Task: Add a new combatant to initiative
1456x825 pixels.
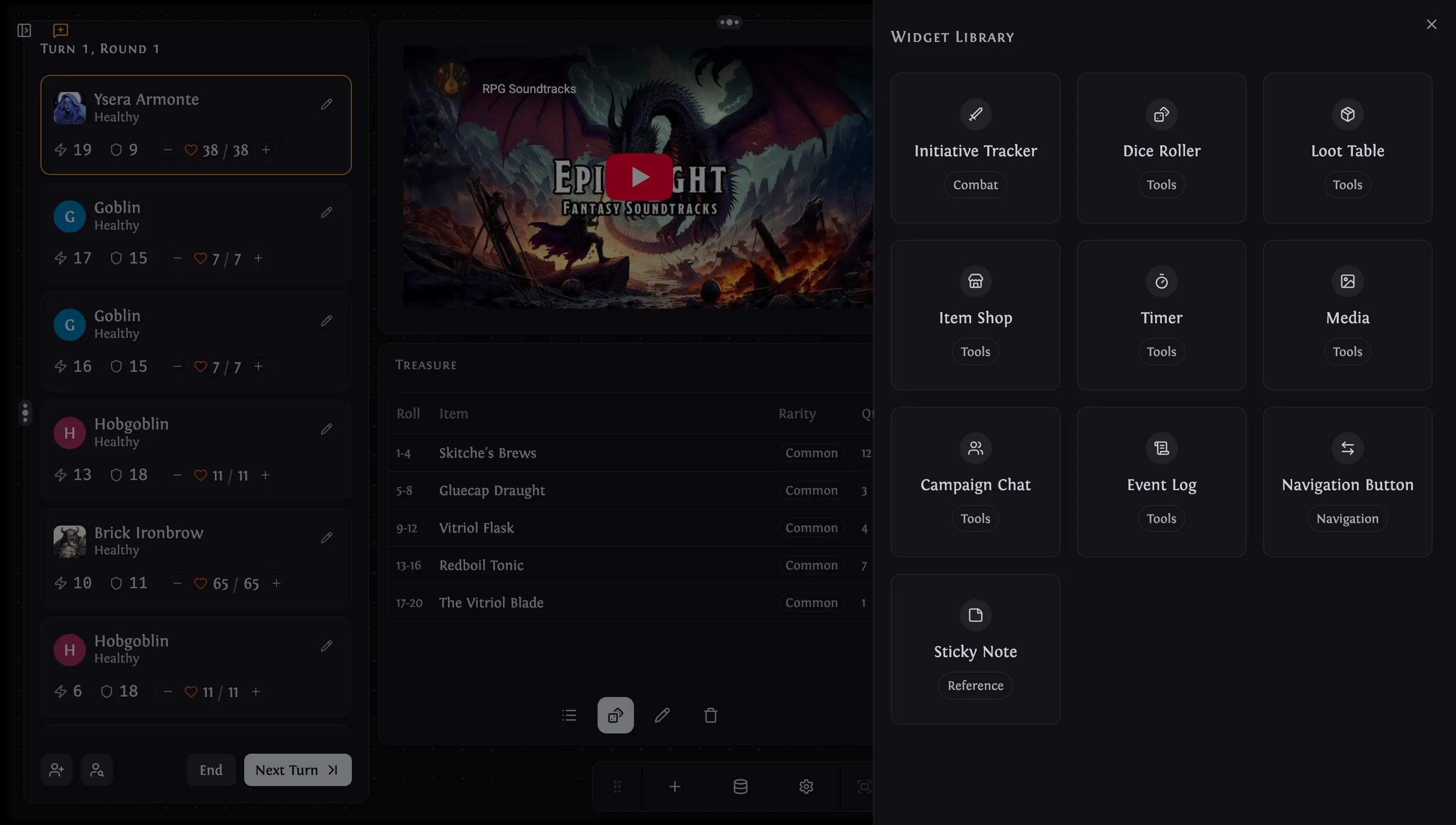Action: point(57,770)
